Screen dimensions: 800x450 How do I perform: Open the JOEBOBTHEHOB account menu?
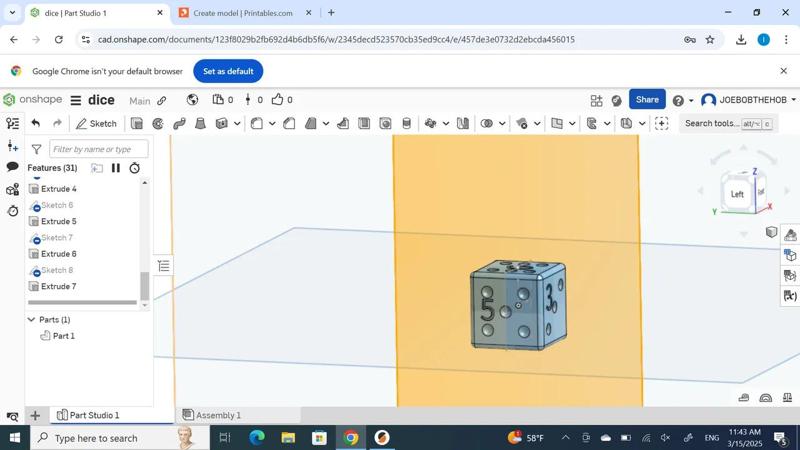click(x=748, y=100)
